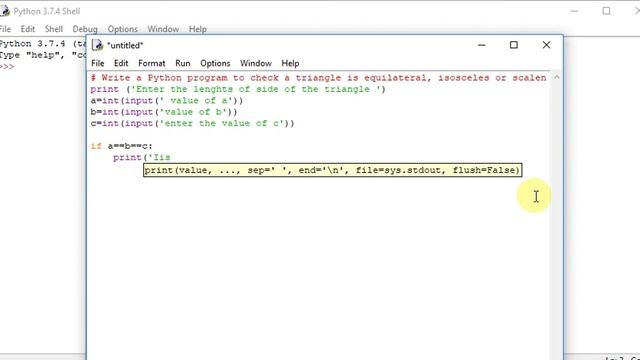Open the Edit menu in untitled editor
The image size is (640, 360).
pyautogui.click(x=121, y=63)
